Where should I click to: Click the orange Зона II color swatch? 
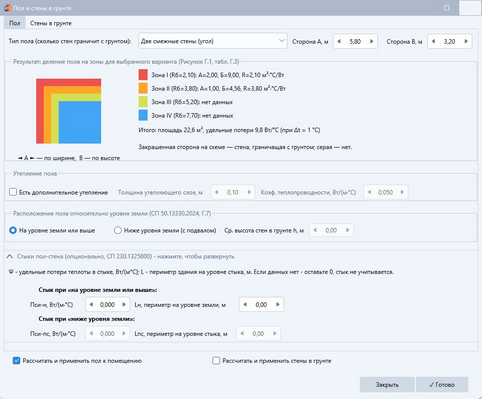[143, 88]
